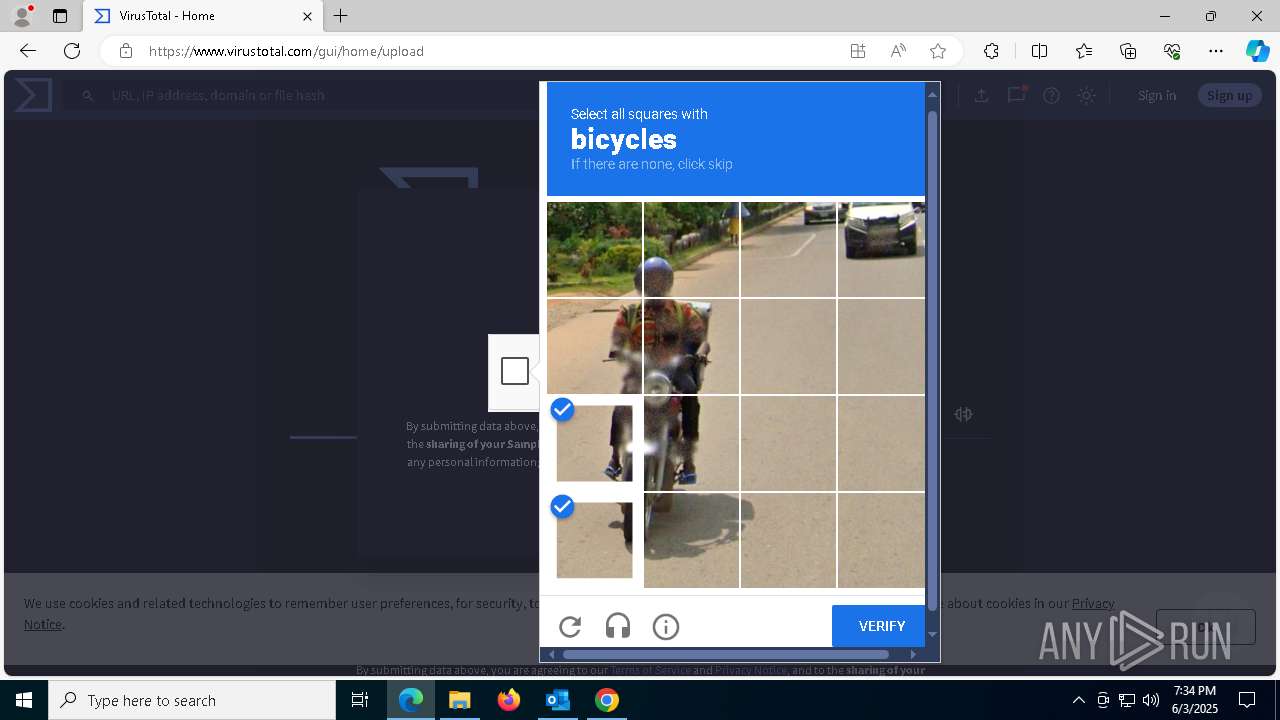This screenshot has width=1280, height=720.
Task: Launch Outlook from the taskbar
Action: [557, 700]
